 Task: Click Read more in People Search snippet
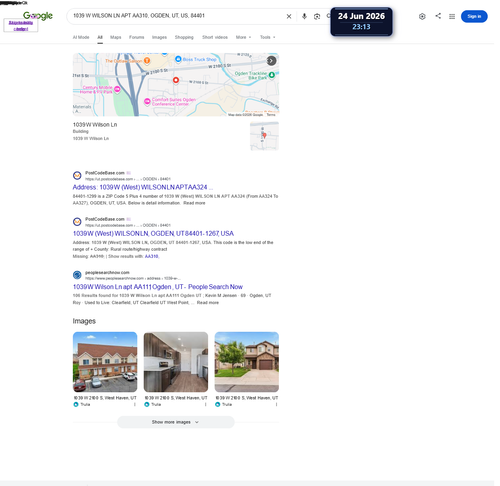coord(208,303)
